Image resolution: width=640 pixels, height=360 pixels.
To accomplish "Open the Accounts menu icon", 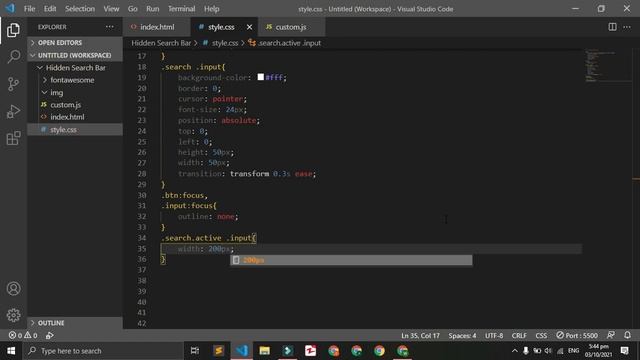I will tap(13, 289).
